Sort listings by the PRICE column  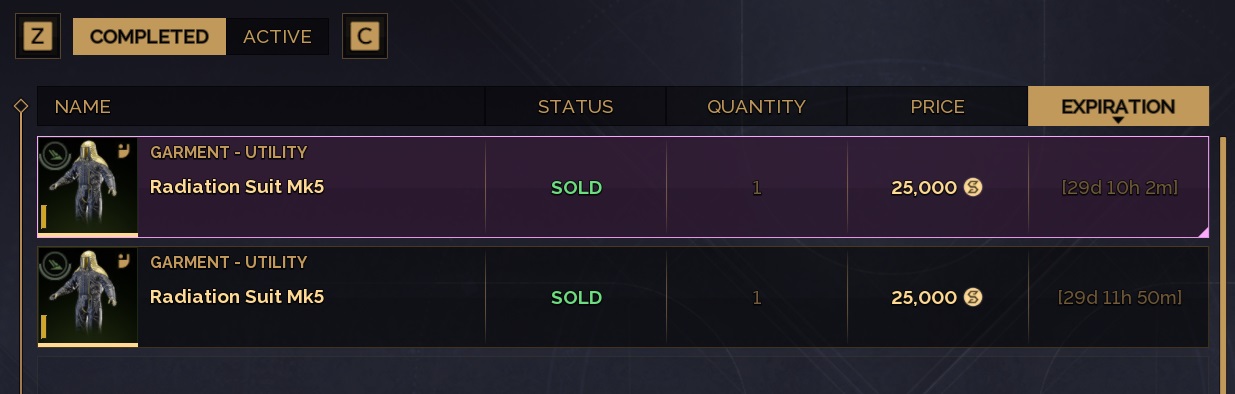[937, 106]
